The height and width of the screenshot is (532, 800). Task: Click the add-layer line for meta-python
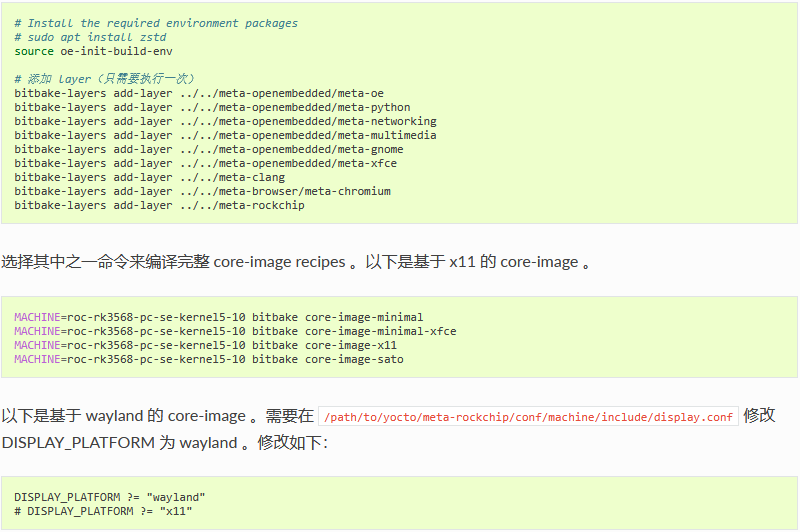[x=212, y=108]
